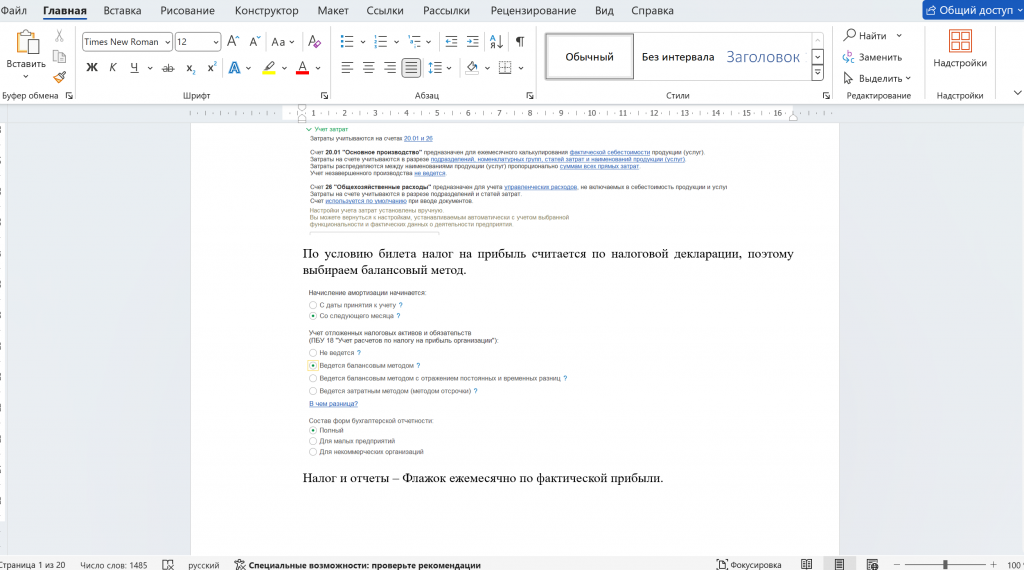1024x570 pixels.
Task: Show paragraph marks and hidden symbols
Action: [520, 41]
